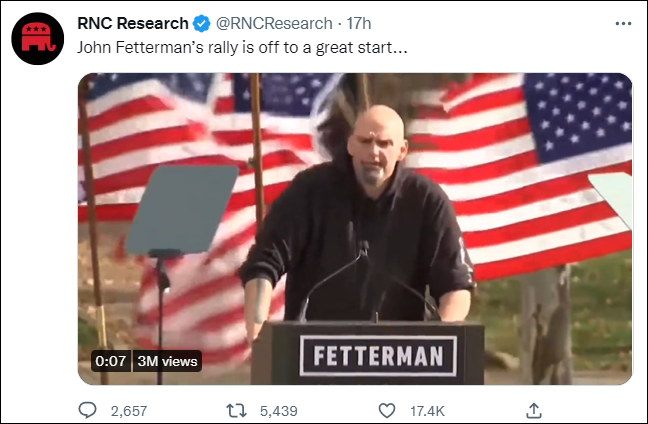Click the reply speech bubble icon
Image resolution: width=648 pixels, height=424 pixels.
coord(87,410)
